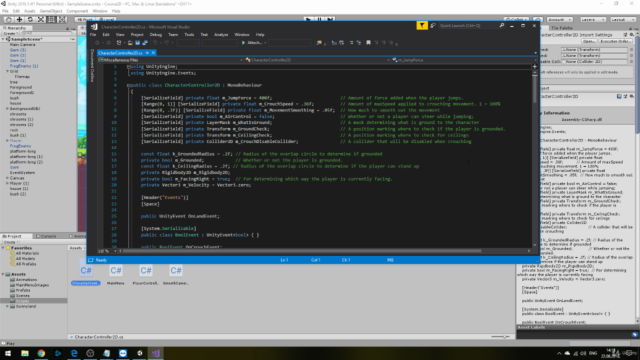The width and height of the screenshot is (640, 360).
Task: Click the Send Feedback icon
Action: [x=433, y=25]
